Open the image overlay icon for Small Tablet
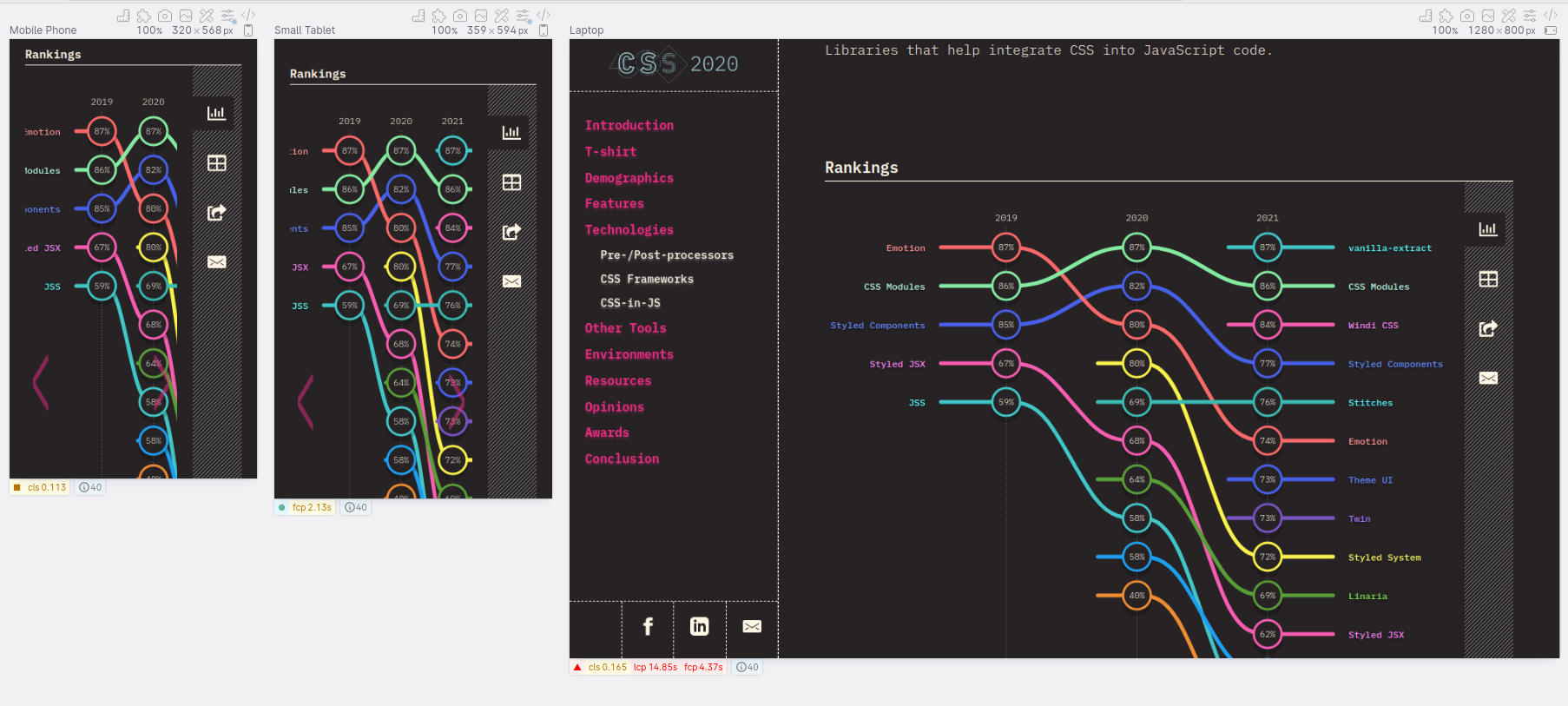The height and width of the screenshot is (706, 1568). point(481,16)
